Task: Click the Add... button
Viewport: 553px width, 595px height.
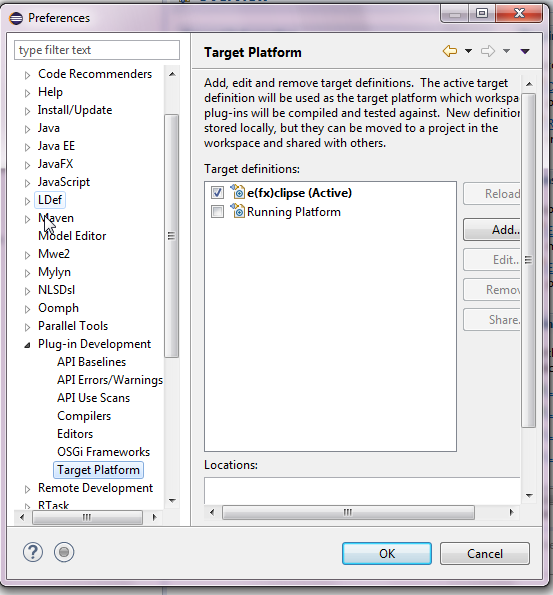Action: point(492,230)
